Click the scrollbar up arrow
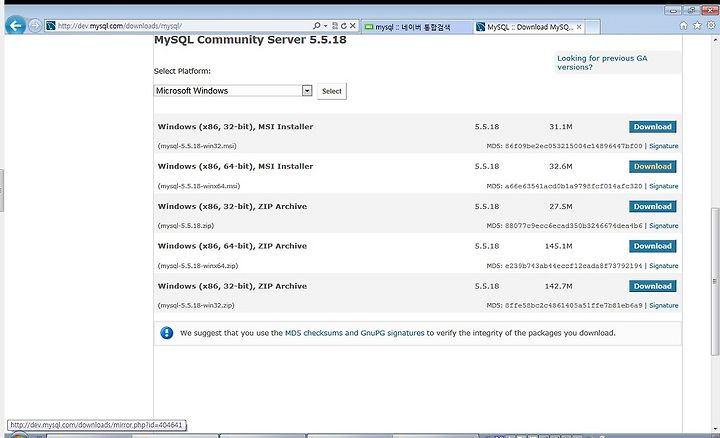This screenshot has height=438, width=720. tap(715, 40)
